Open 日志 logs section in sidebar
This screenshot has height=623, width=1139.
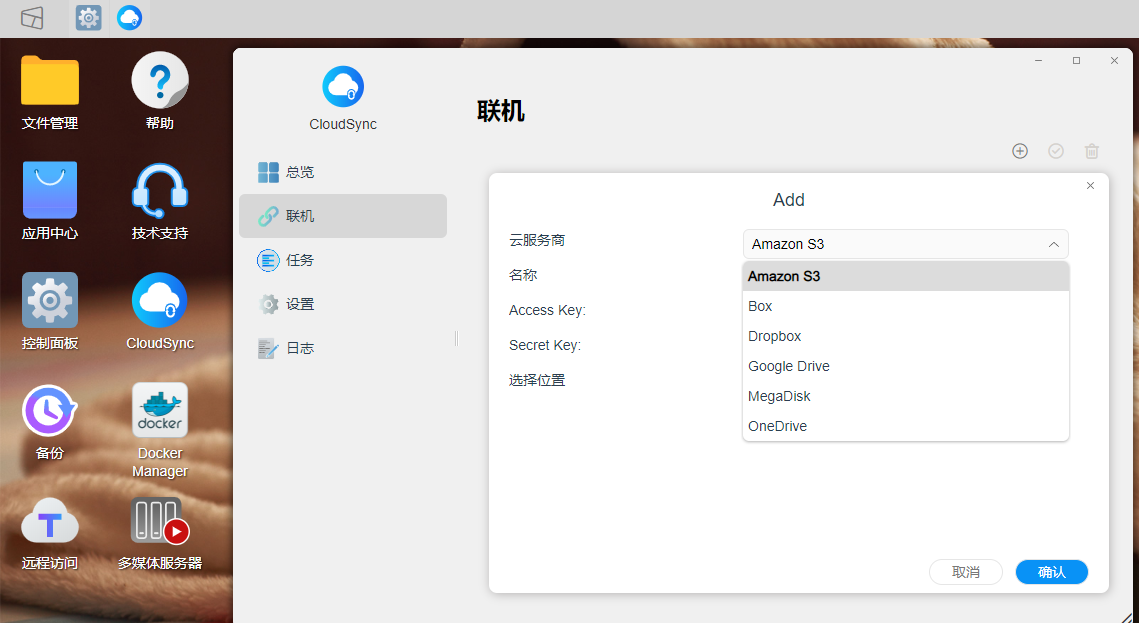[x=343, y=349]
